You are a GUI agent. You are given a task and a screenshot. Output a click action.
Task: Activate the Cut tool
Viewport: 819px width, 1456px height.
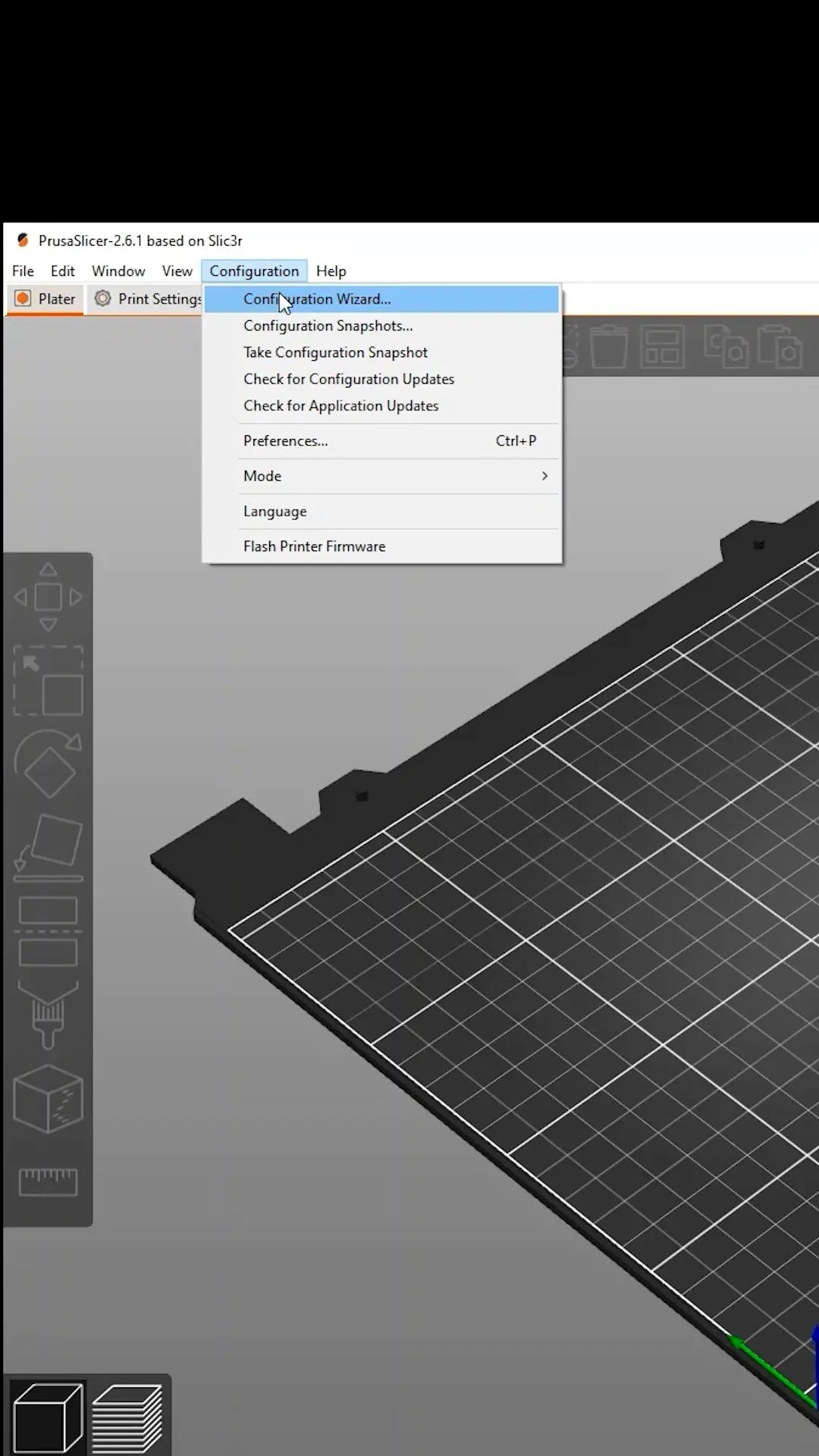48,931
